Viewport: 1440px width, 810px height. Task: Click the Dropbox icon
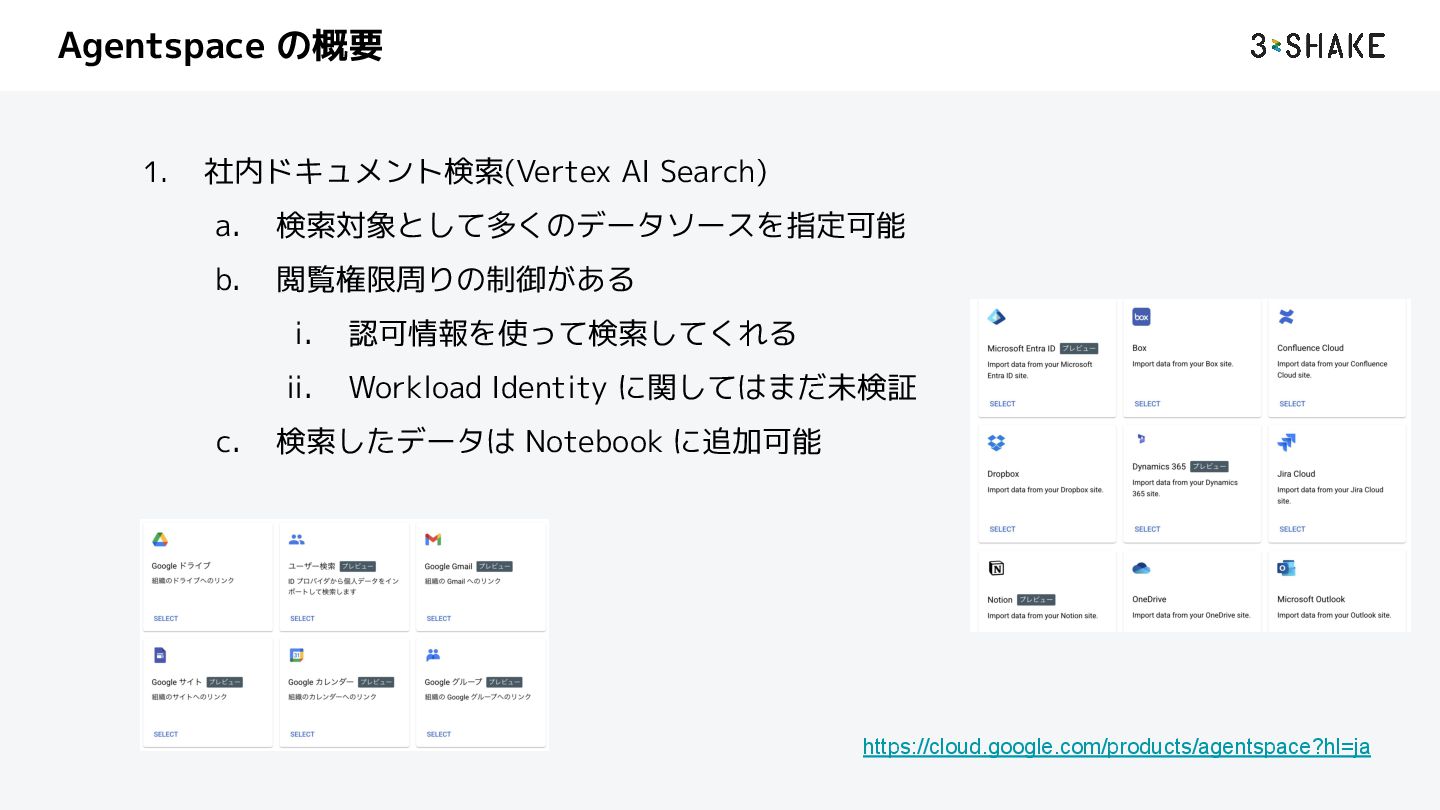point(996,443)
